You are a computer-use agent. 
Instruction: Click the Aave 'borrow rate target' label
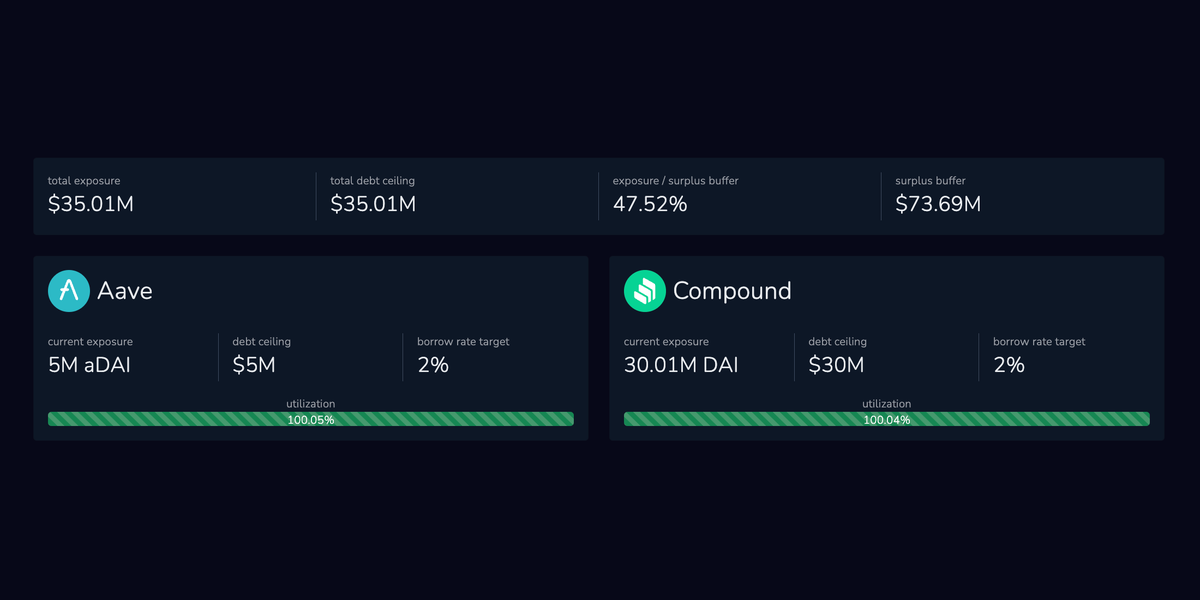click(x=463, y=342)
